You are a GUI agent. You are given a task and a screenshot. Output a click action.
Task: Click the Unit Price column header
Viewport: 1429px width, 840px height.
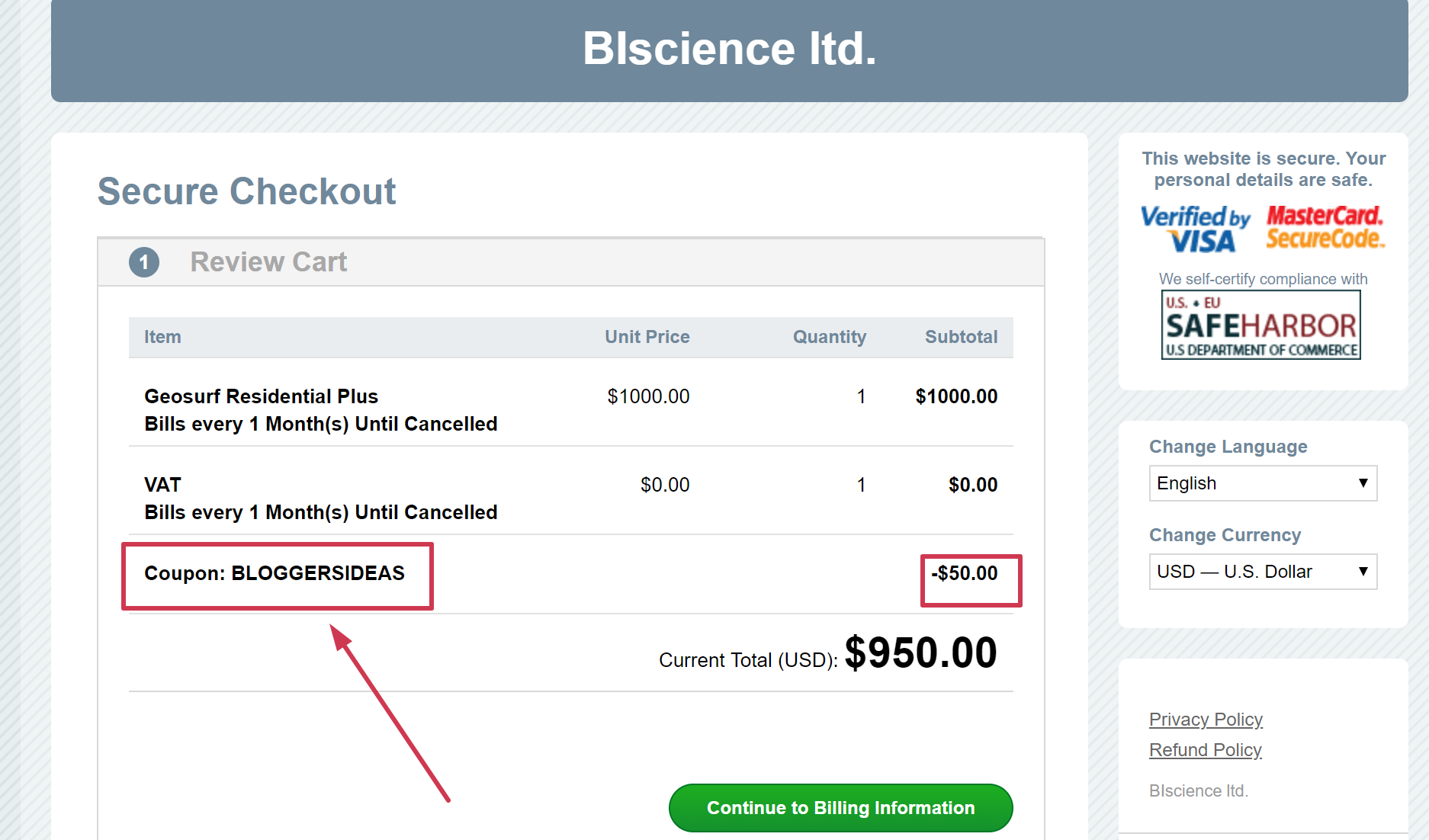pos(647,337)
